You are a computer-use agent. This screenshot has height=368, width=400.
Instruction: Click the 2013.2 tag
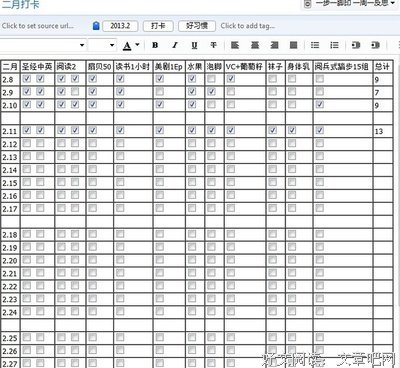click(120, 26)
